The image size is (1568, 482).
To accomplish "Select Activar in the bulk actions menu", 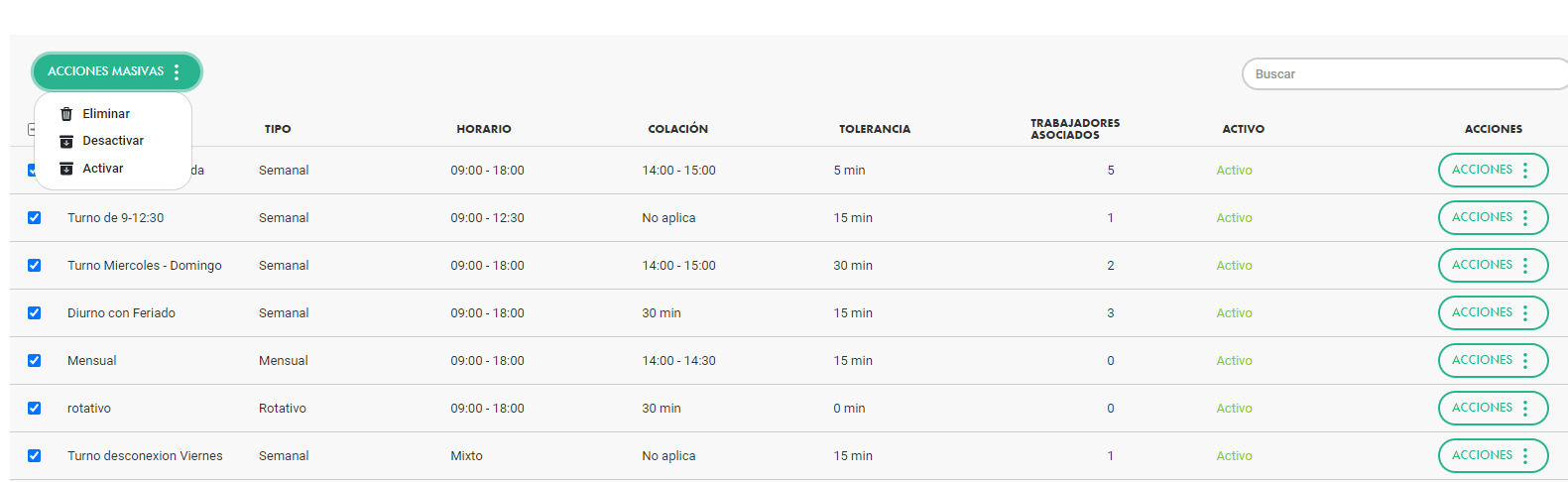I will (x=103, y=169).
